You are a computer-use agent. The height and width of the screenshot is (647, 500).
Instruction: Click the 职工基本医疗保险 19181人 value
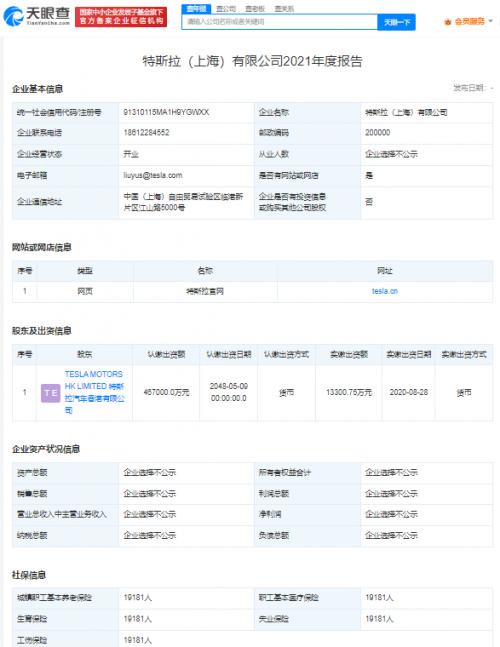(380, 597)
